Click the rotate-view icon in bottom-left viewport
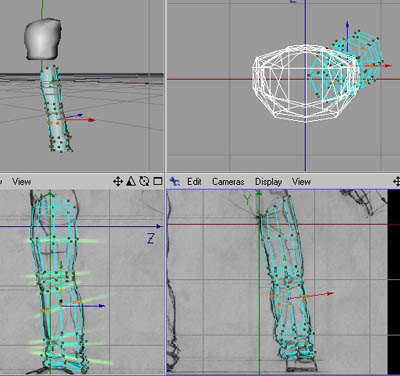Viewport: 400px width, 376px height. (x=144, y=181)
